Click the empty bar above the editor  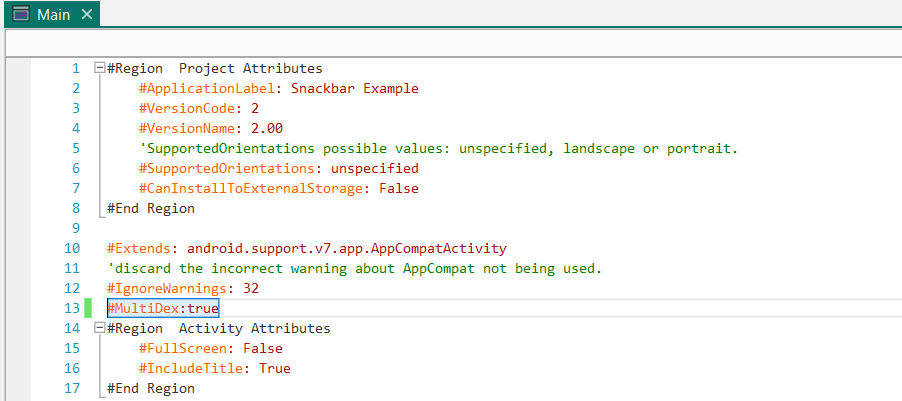coord(450,44)
